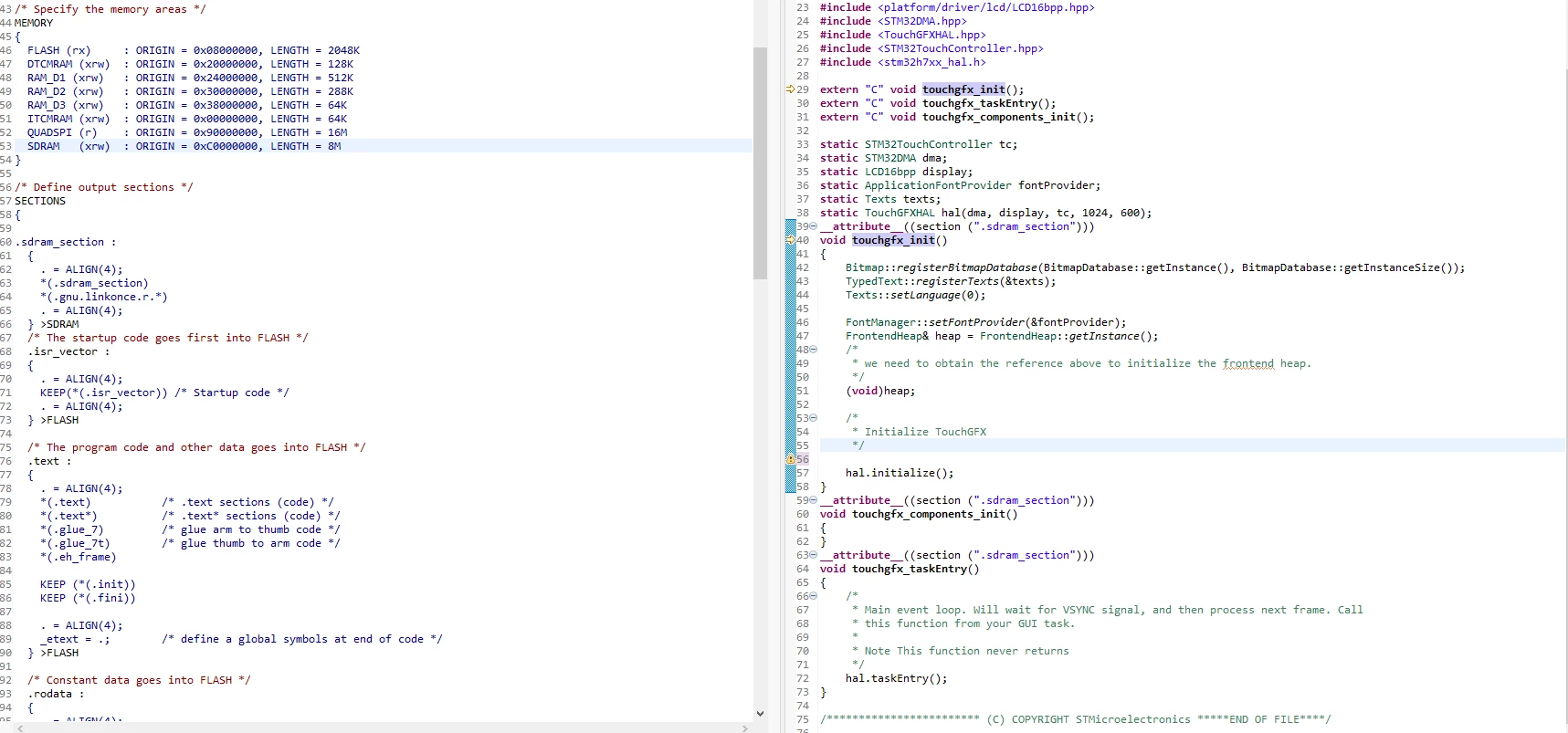Click the QUADSPI memory region line
1568x733 pixels.
tap(187, 132)
